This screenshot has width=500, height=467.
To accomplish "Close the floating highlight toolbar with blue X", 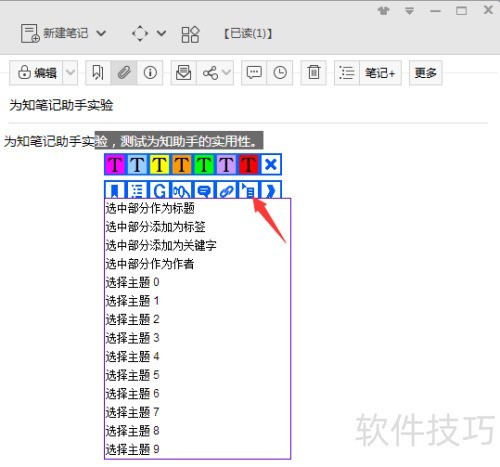I will coord(271,164).
